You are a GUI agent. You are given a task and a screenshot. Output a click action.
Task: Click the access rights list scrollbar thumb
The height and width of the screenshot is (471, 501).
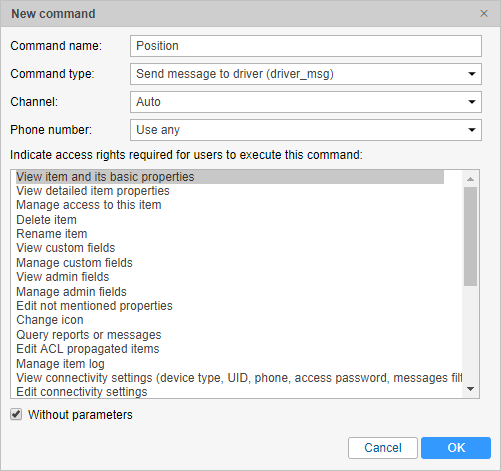(x=470, y=236)
